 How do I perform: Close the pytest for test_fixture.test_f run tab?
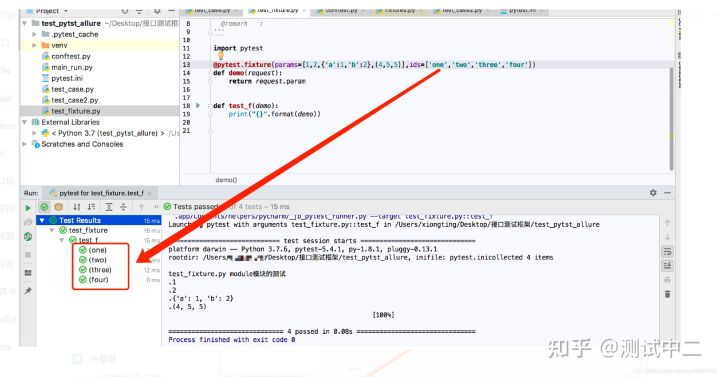click(x=150, y=193)
